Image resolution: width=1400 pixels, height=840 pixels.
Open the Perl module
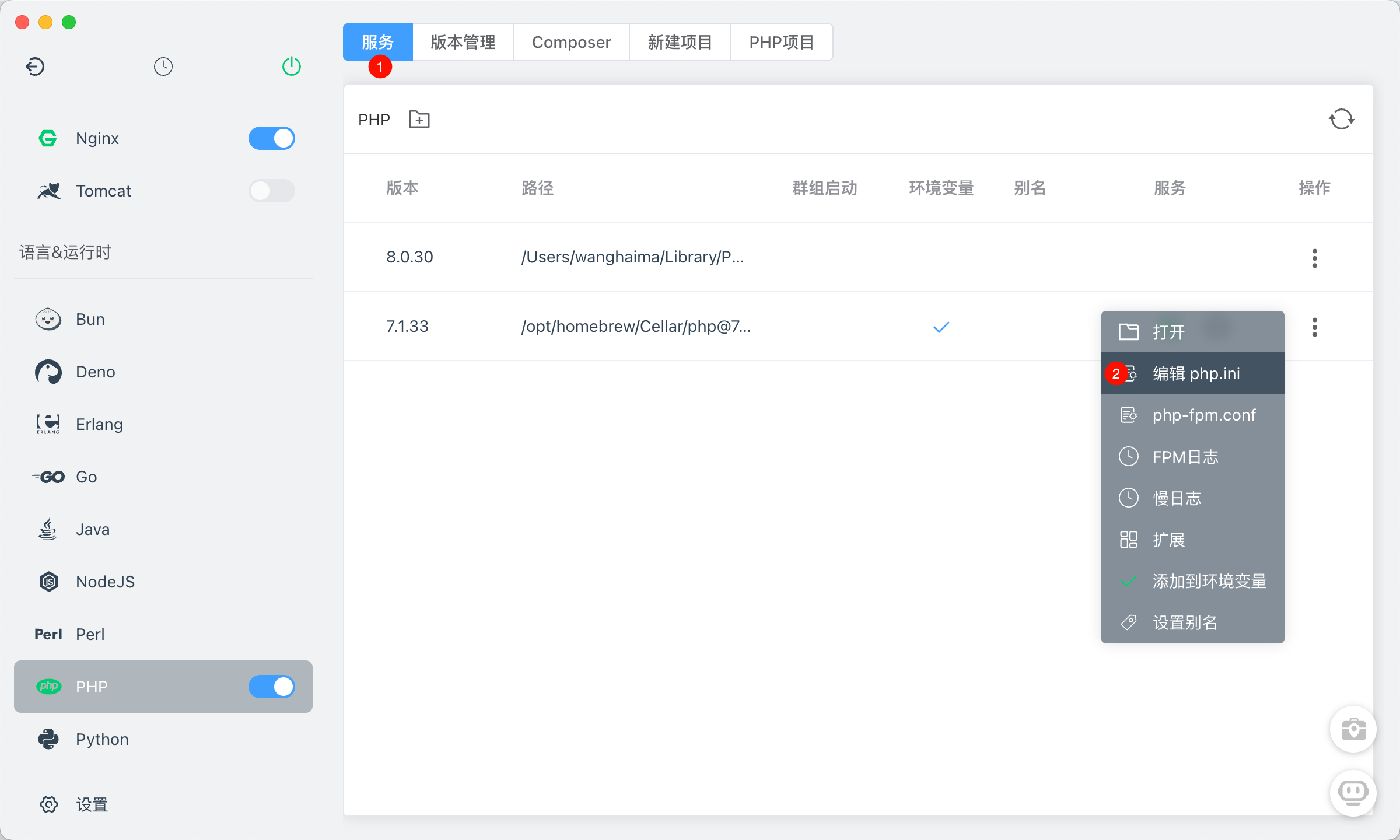pos(163,635)
